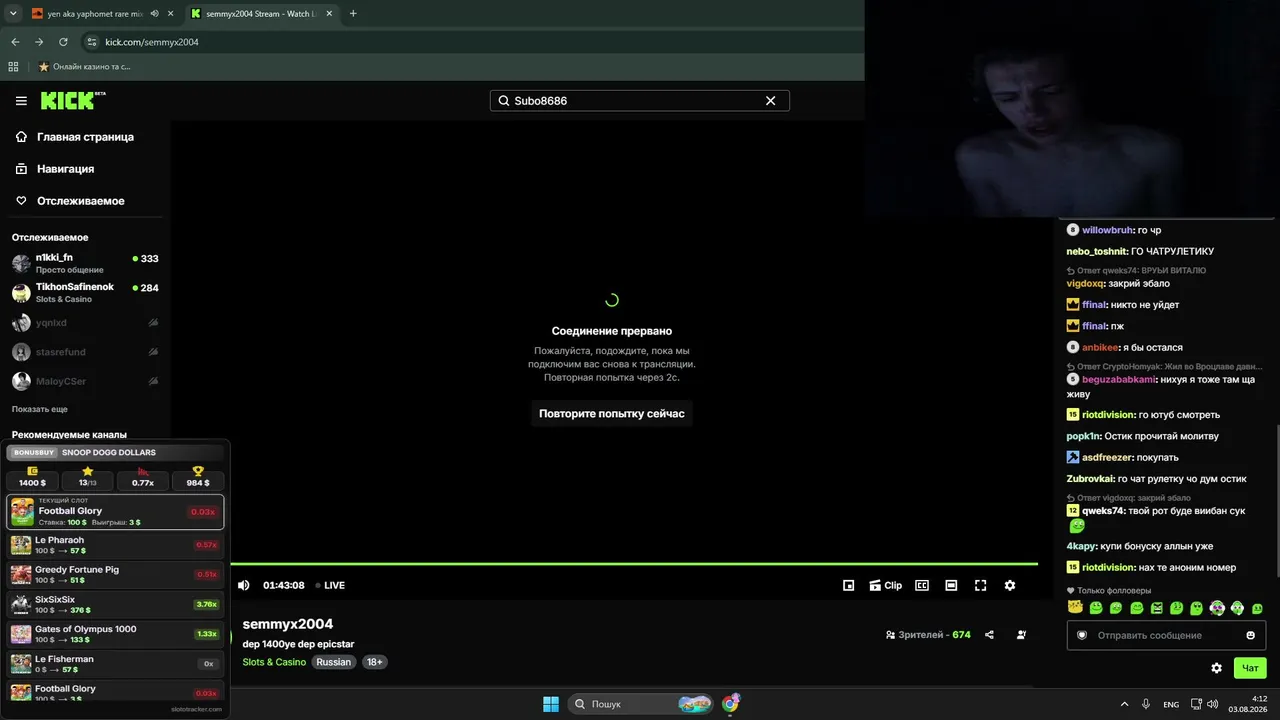Switch to semmyx2004 Stream browser tab
Viewport: 1280px width, 720px height.
262,14
